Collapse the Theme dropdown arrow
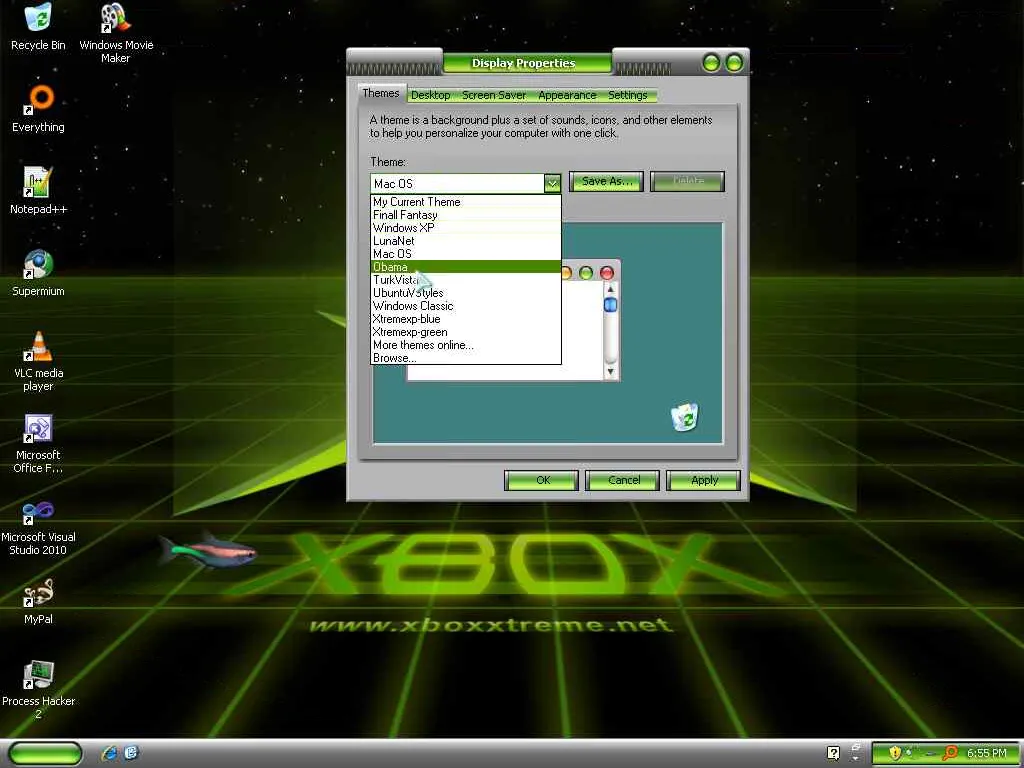This screenshot has width=1024, height=768. [x=552, y=184]
